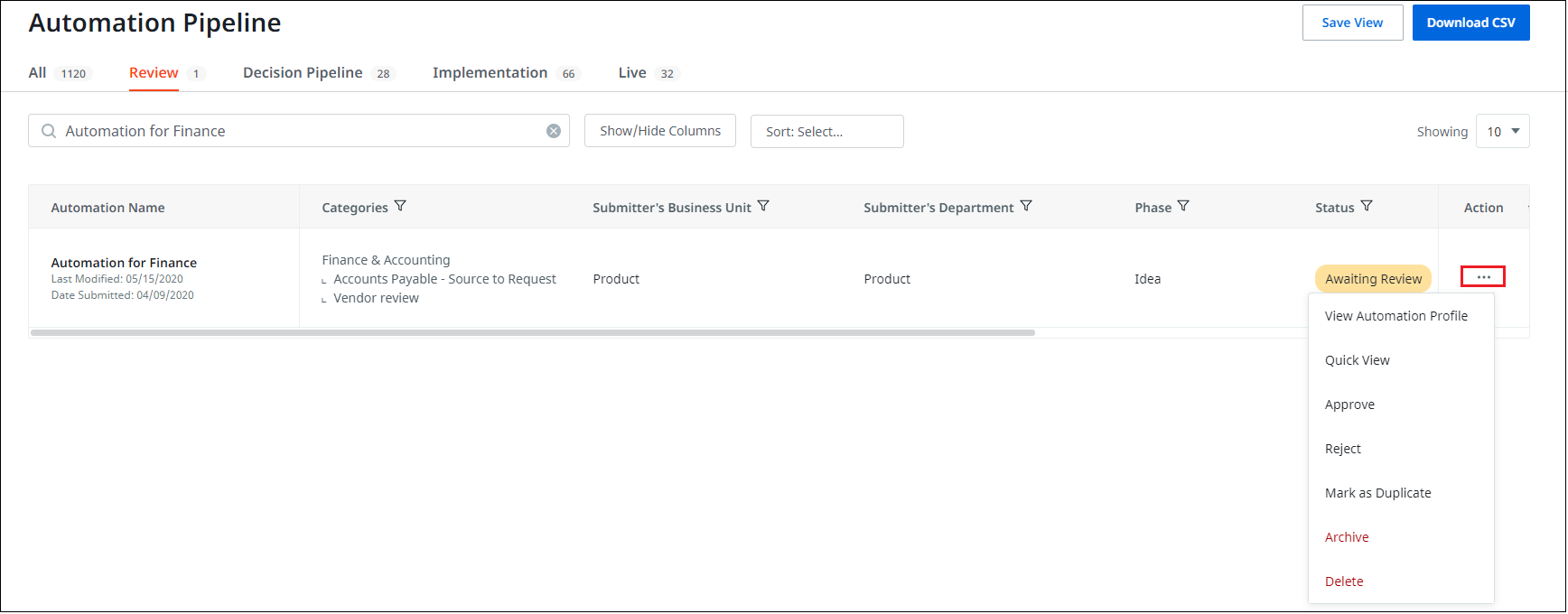The image size is (1568, 614).
Task: Filter Submitter's Department column
Action: tap(1026, 206)
